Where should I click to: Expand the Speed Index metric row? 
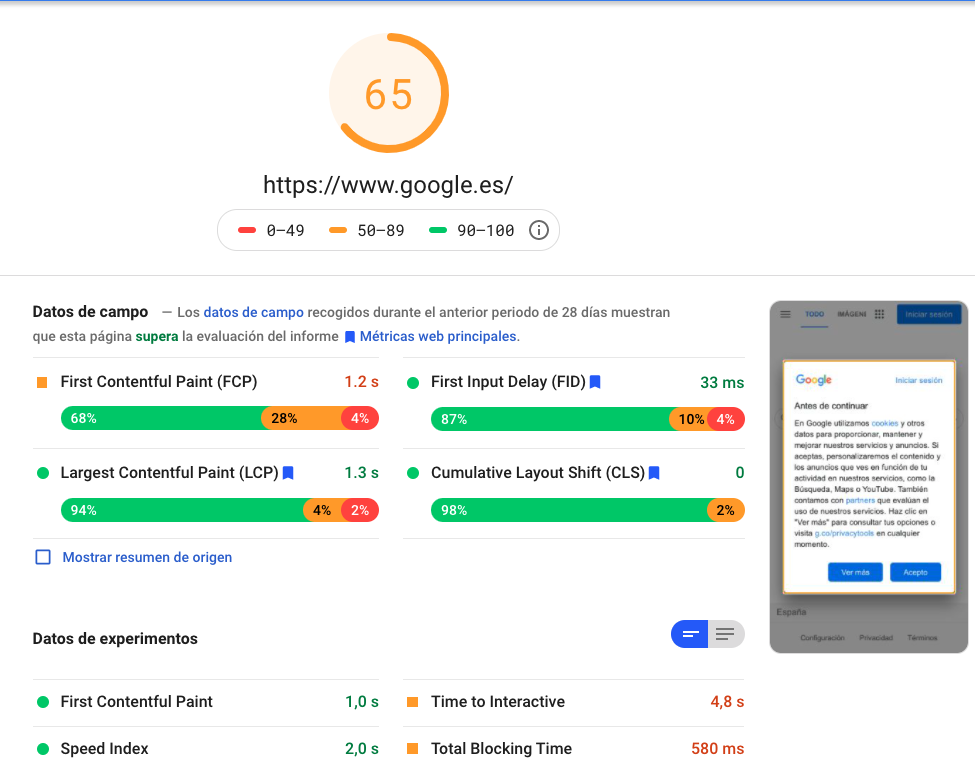[x=206, y=749]
